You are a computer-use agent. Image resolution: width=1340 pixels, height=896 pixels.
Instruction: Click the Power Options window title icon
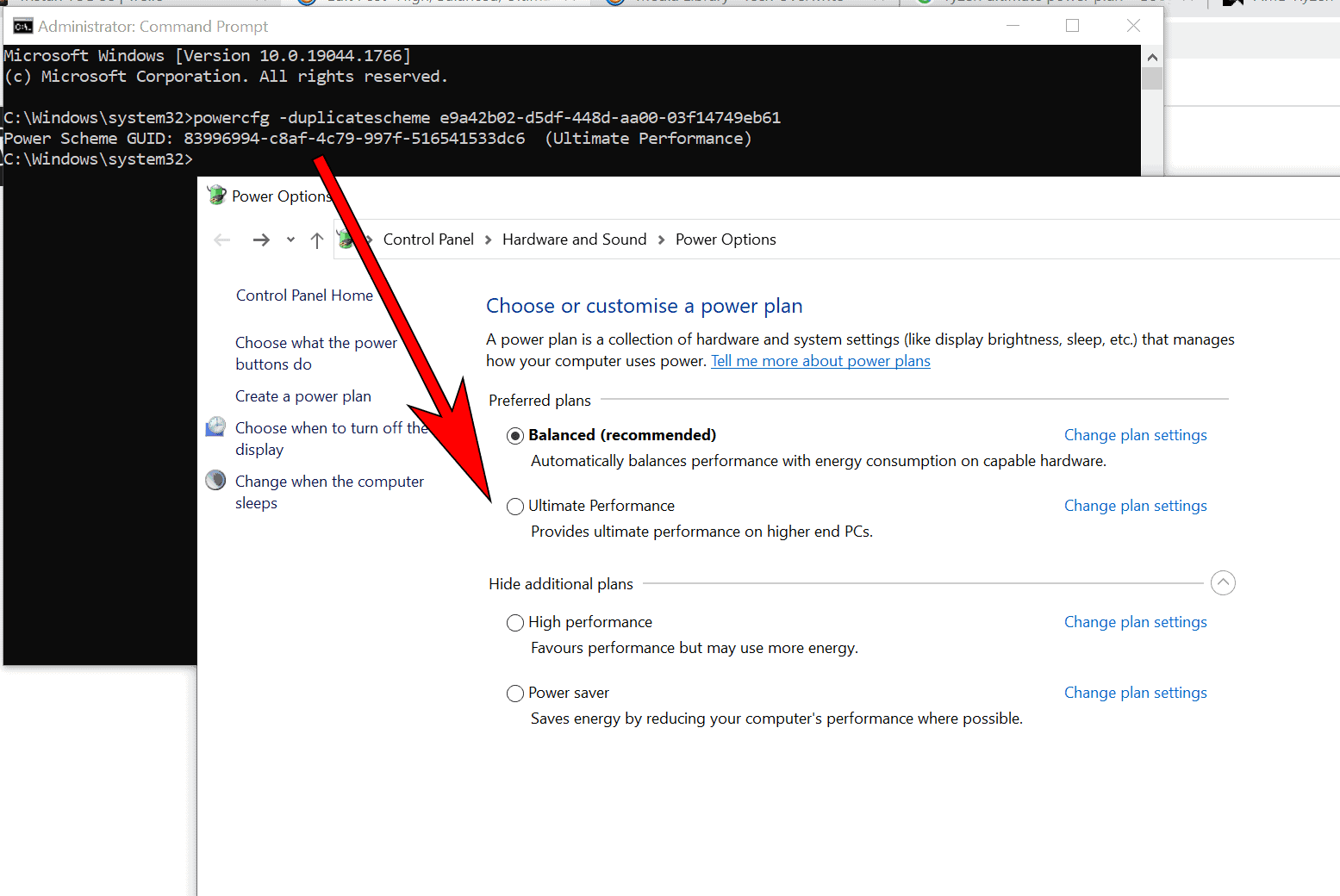[x=217, y=196]
